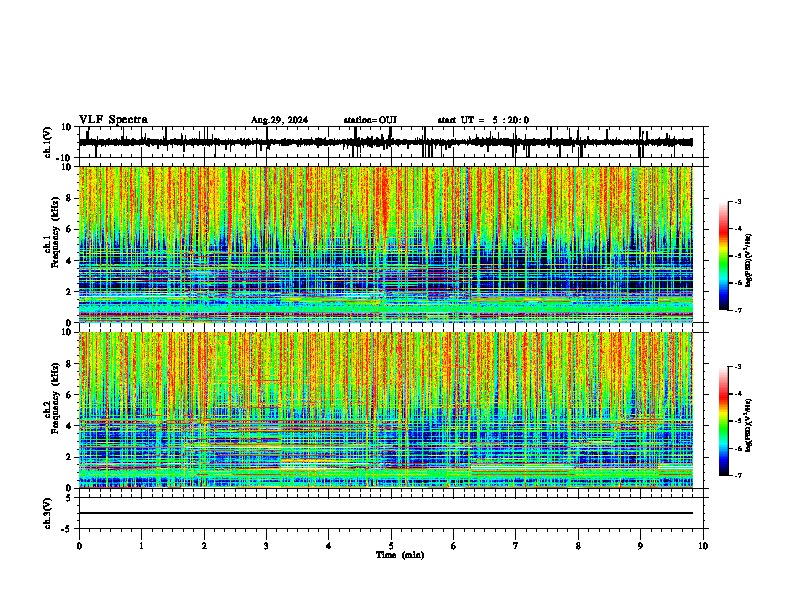Click the color scale bar beside ch.2 spectrogram

pos(724,421)
